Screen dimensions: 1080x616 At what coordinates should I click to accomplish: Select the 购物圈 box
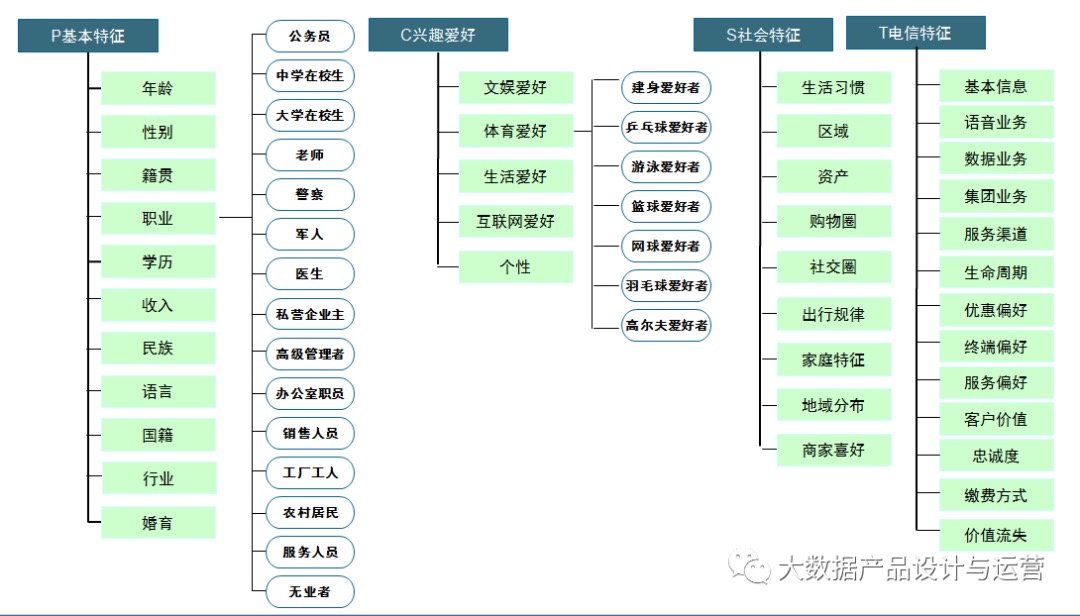(833, 221)
